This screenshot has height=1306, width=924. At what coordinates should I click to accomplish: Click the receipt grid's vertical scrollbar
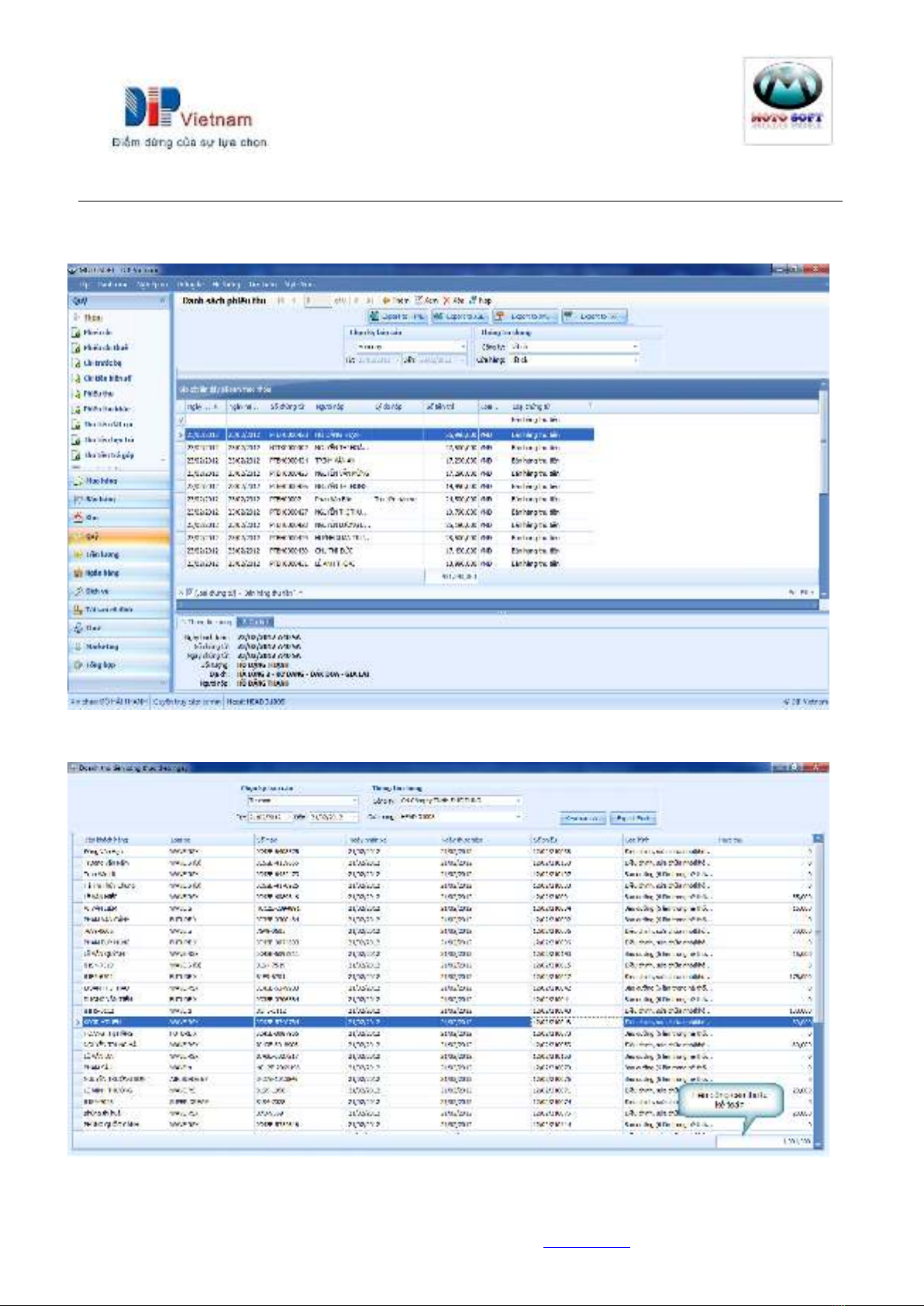pos(823,488)
